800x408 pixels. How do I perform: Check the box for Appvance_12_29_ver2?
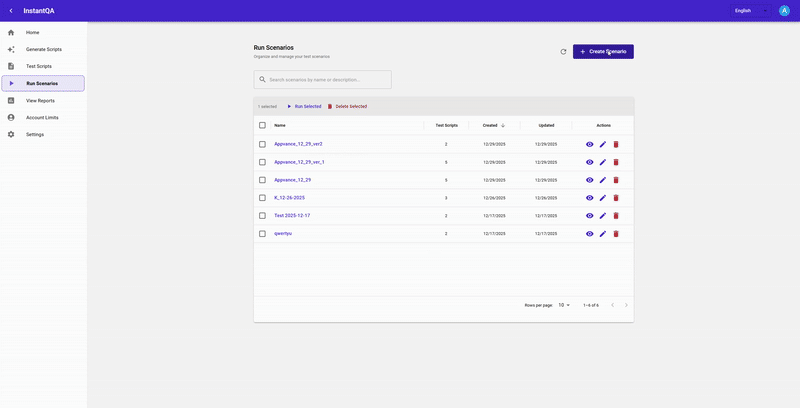pyautogui.click(x=263, y=144)
